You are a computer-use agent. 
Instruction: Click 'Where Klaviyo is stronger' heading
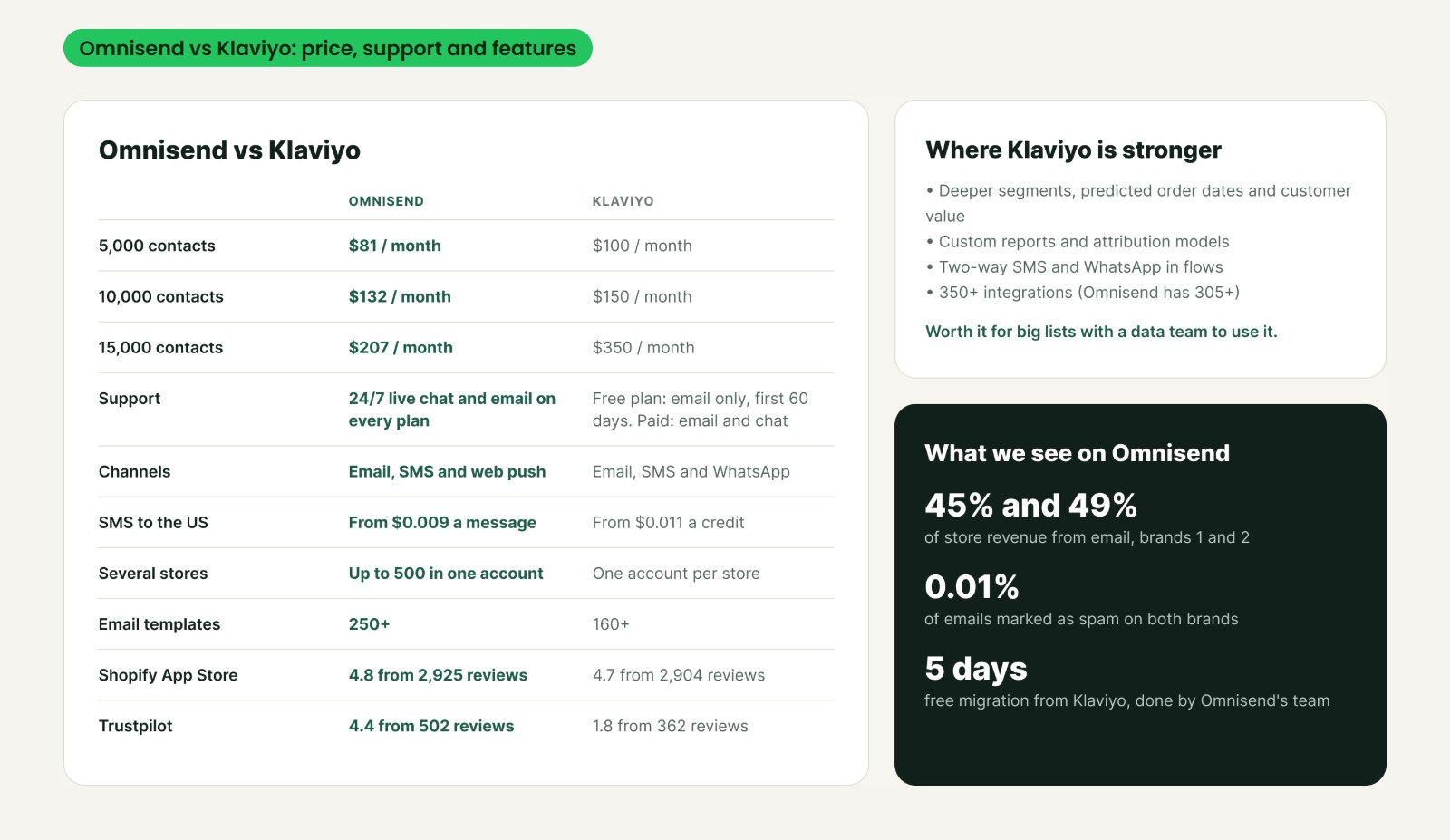click(x=1073, y=150)
